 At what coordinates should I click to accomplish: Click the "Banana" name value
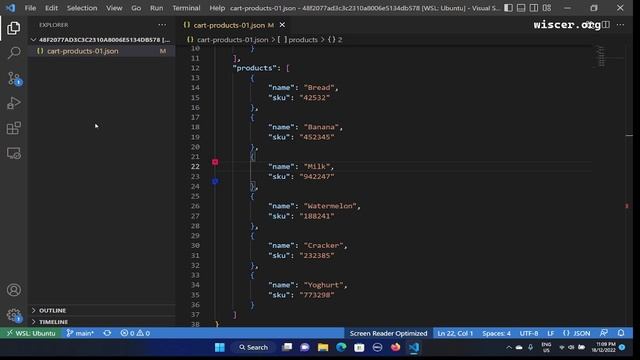pos(321,127)
